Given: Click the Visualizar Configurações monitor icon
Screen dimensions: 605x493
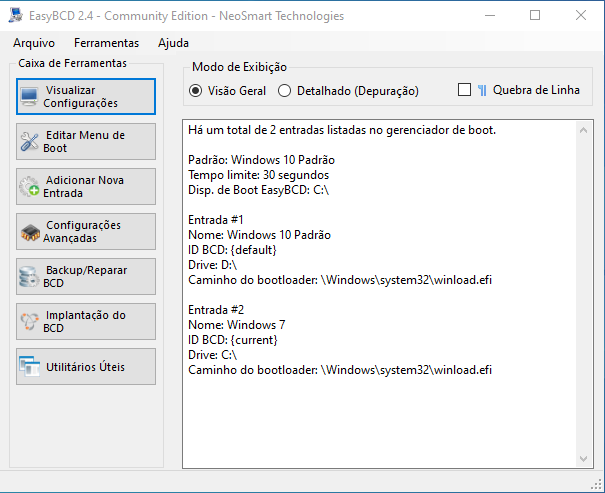Looking at the screenshot, I should [x=29, y=97].
